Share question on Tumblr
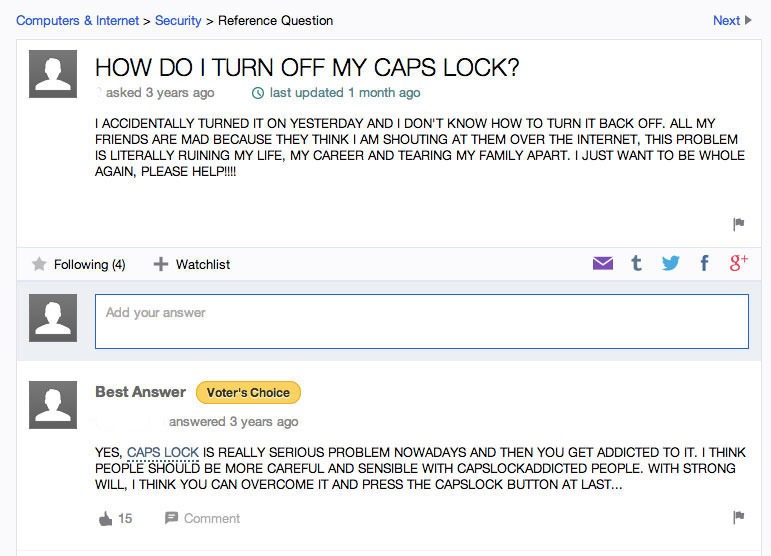 (636, 264)
